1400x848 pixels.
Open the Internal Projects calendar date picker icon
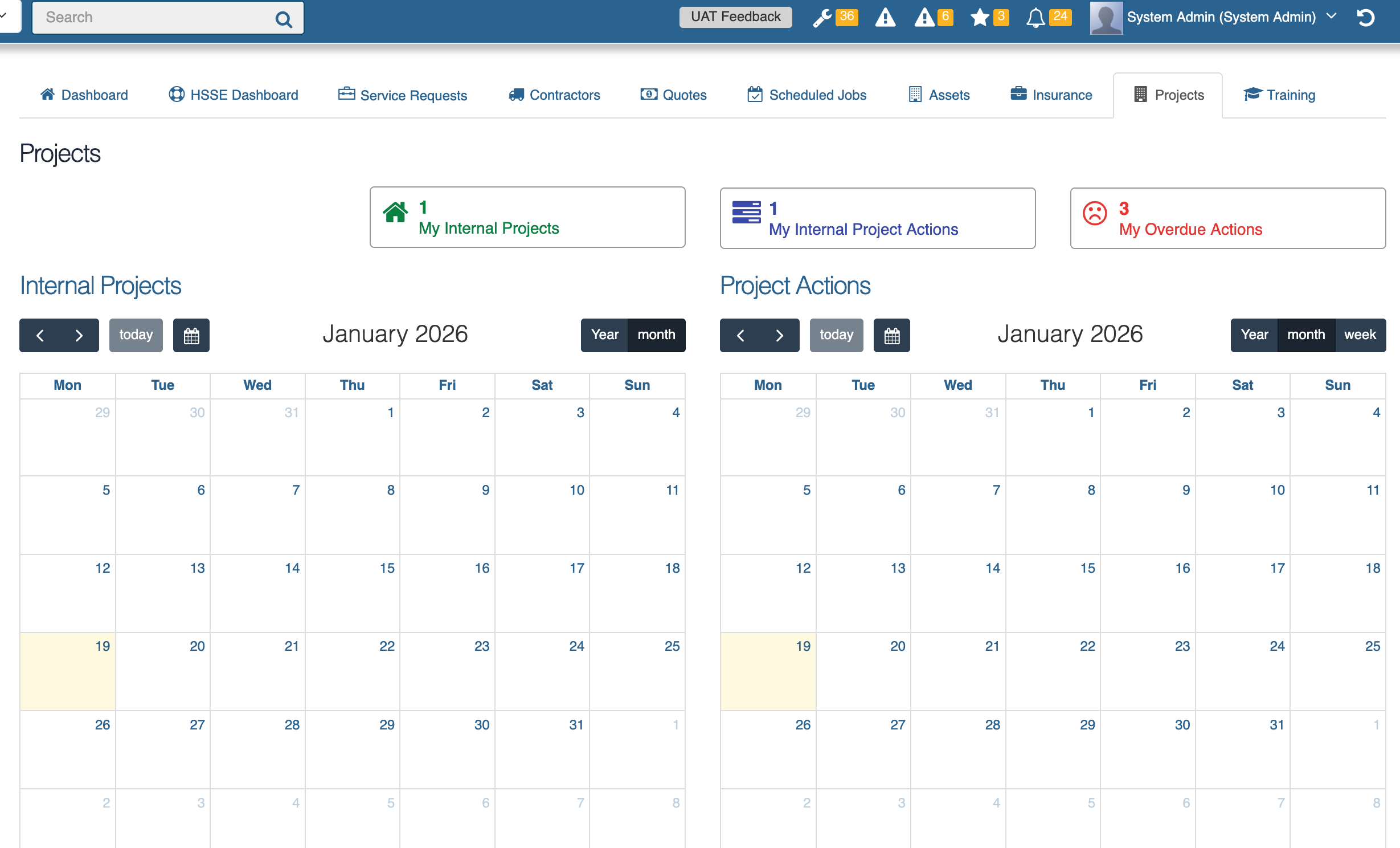pyautogui.click(x=191, y=335)
